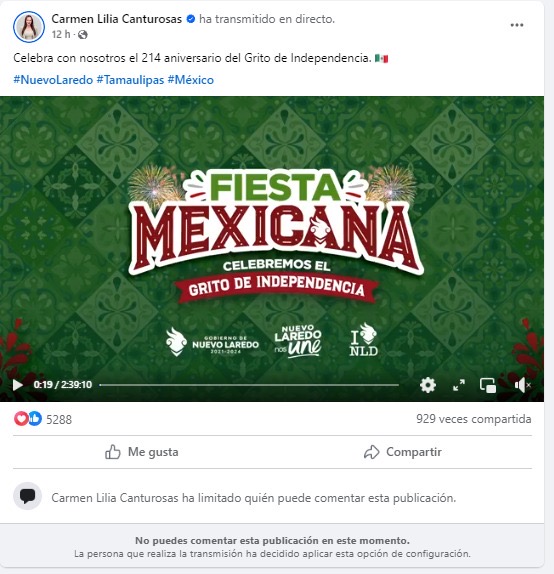Click the public audience globe icon

[83, 34]
